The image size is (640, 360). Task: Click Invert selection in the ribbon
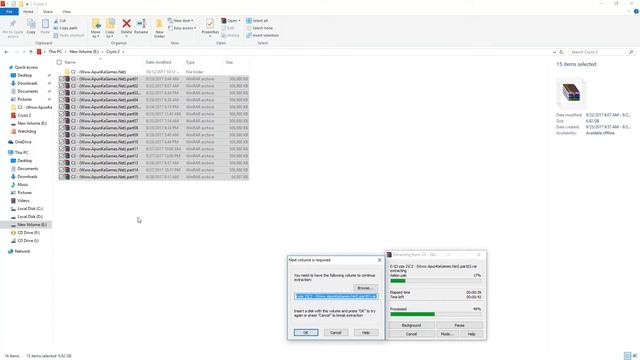click(x=262, y=35)
